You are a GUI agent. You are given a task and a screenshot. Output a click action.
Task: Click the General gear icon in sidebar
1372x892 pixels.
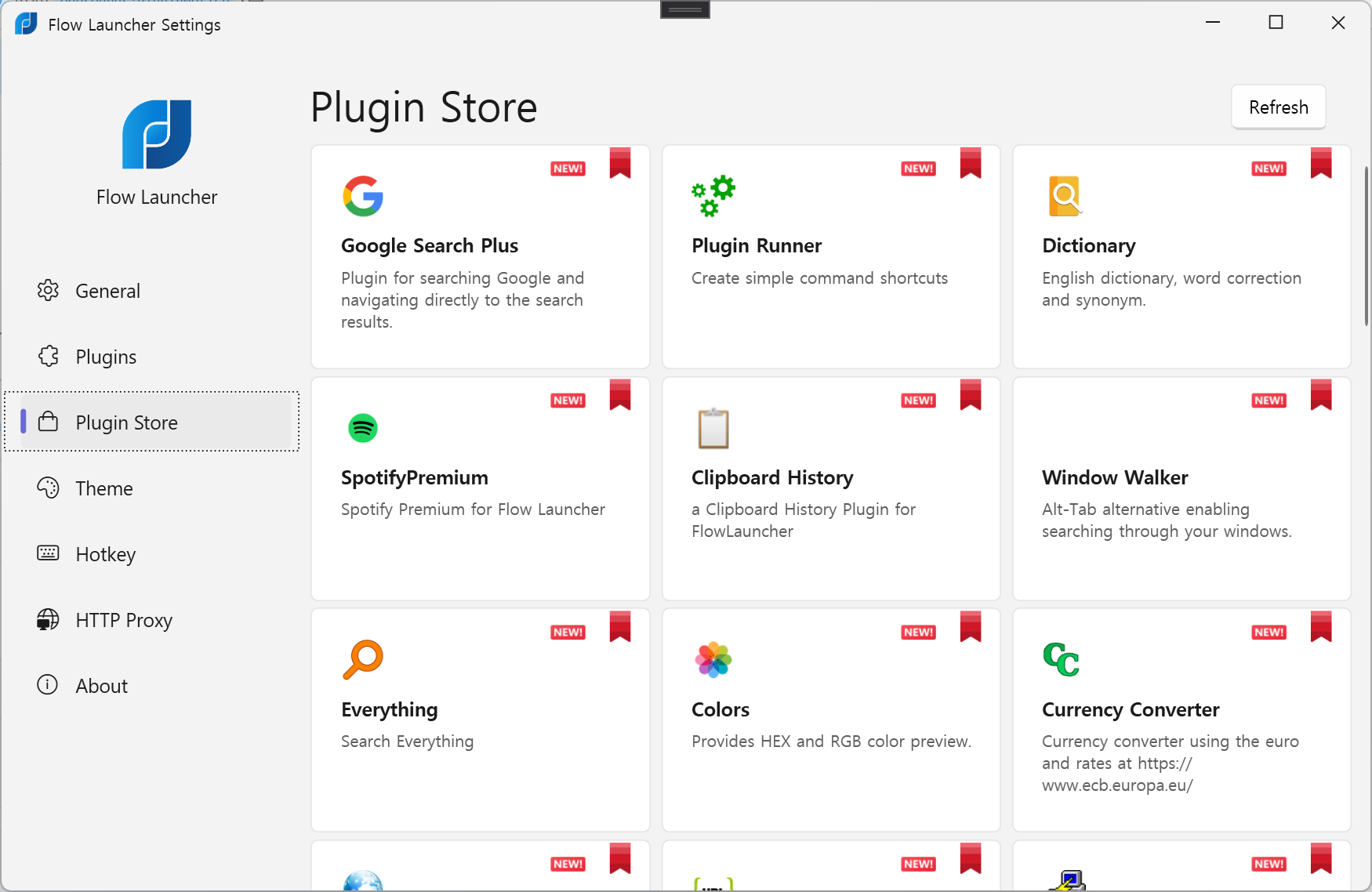pos(48,290)
